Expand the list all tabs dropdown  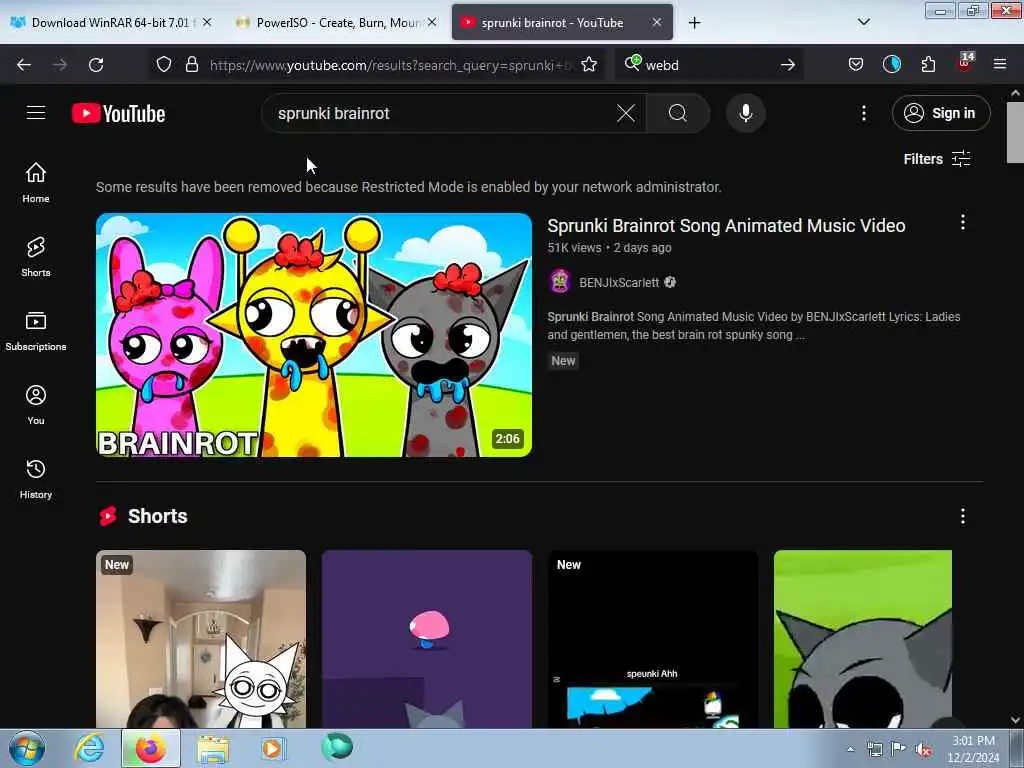click(x=863, y=22)
